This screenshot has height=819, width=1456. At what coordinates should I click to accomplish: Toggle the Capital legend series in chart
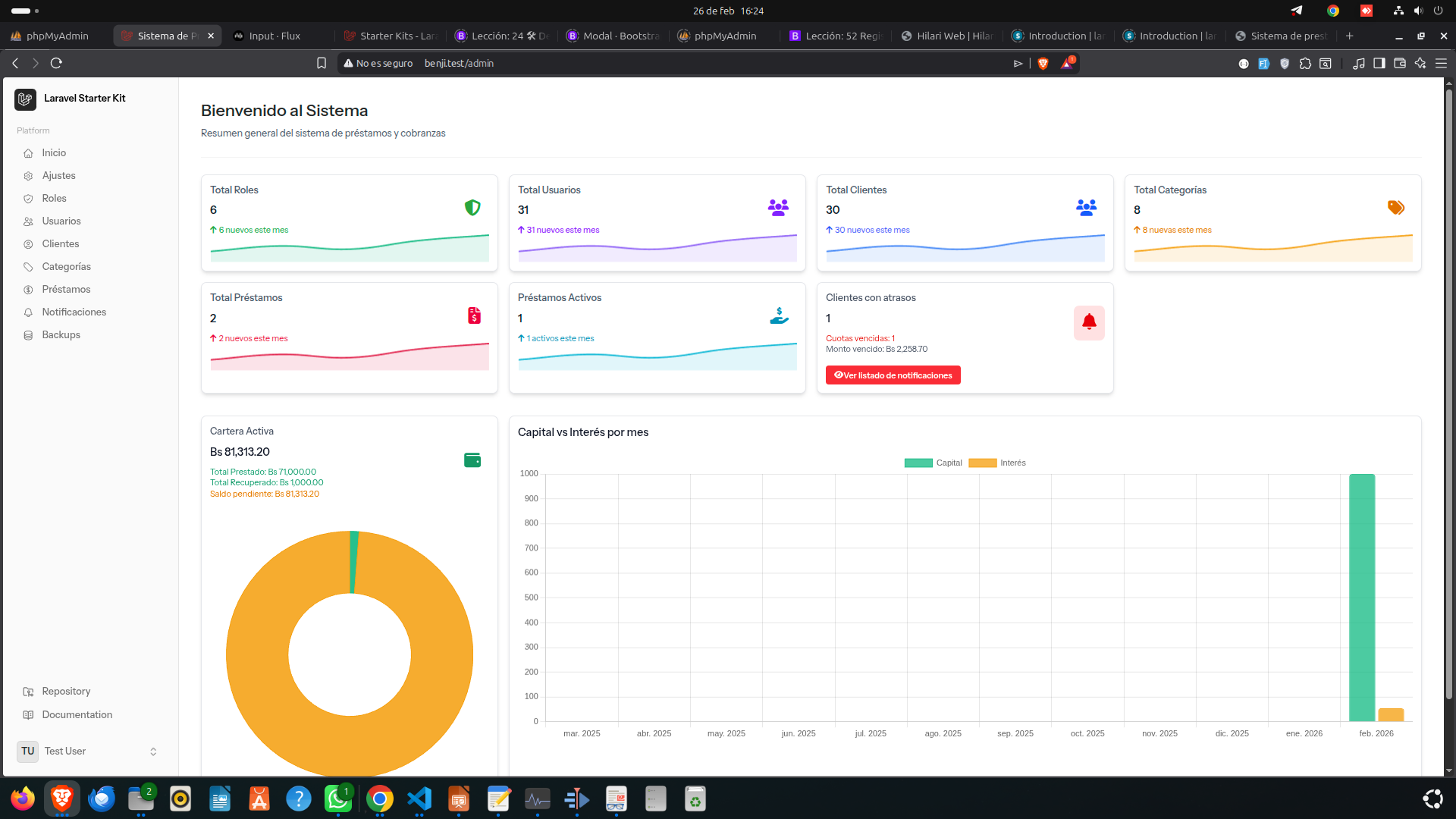click(933, 463)
